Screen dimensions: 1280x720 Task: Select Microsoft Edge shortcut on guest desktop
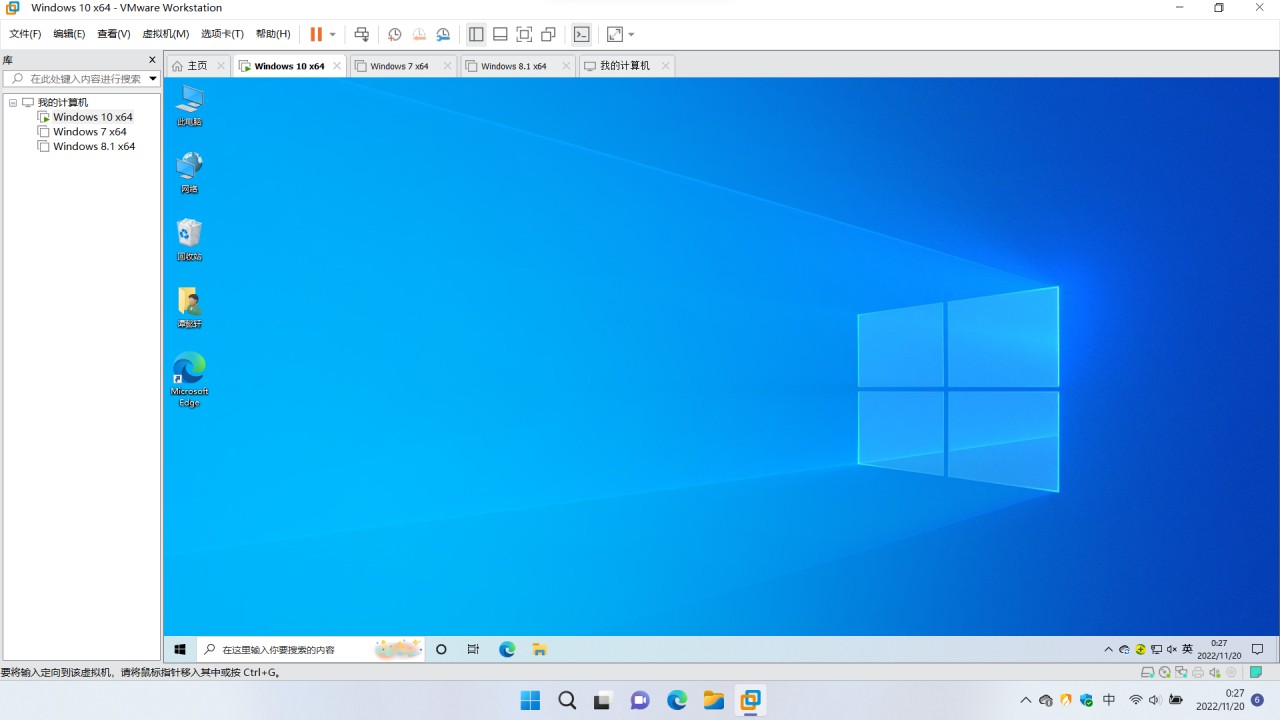point(189,380)
